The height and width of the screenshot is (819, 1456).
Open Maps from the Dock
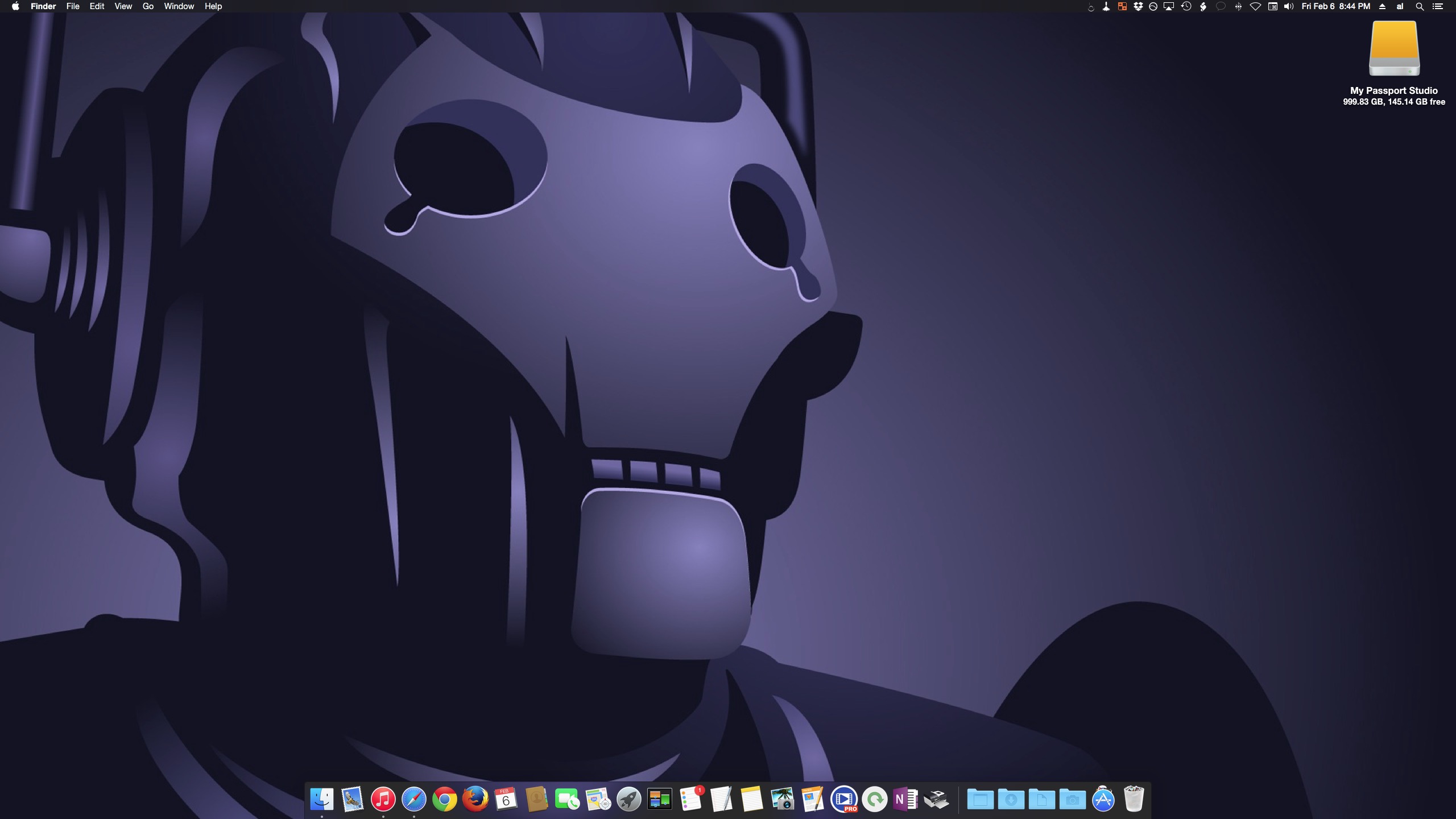tap(598, 799)
